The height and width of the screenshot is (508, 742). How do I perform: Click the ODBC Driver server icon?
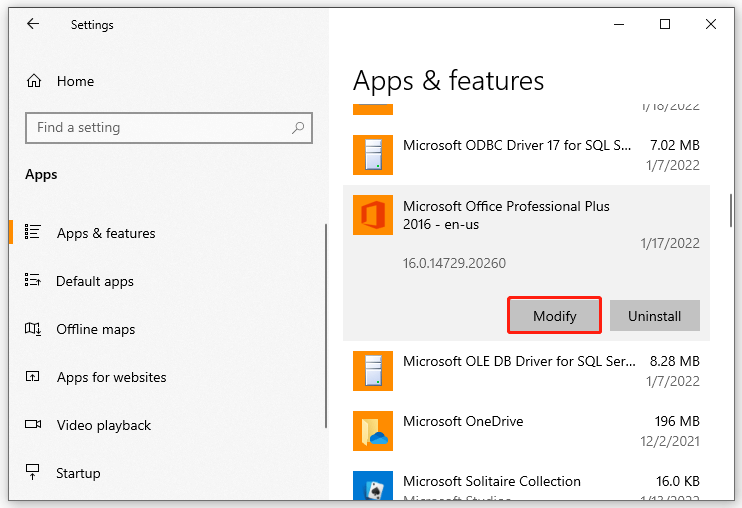tap(373, 155)
